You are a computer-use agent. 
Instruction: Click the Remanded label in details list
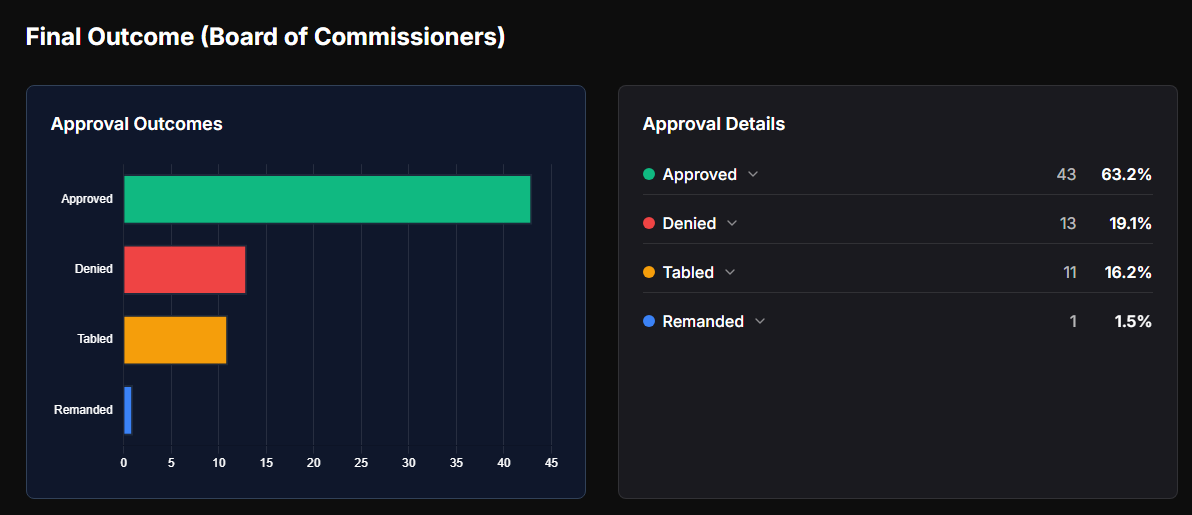pos(703,322)
